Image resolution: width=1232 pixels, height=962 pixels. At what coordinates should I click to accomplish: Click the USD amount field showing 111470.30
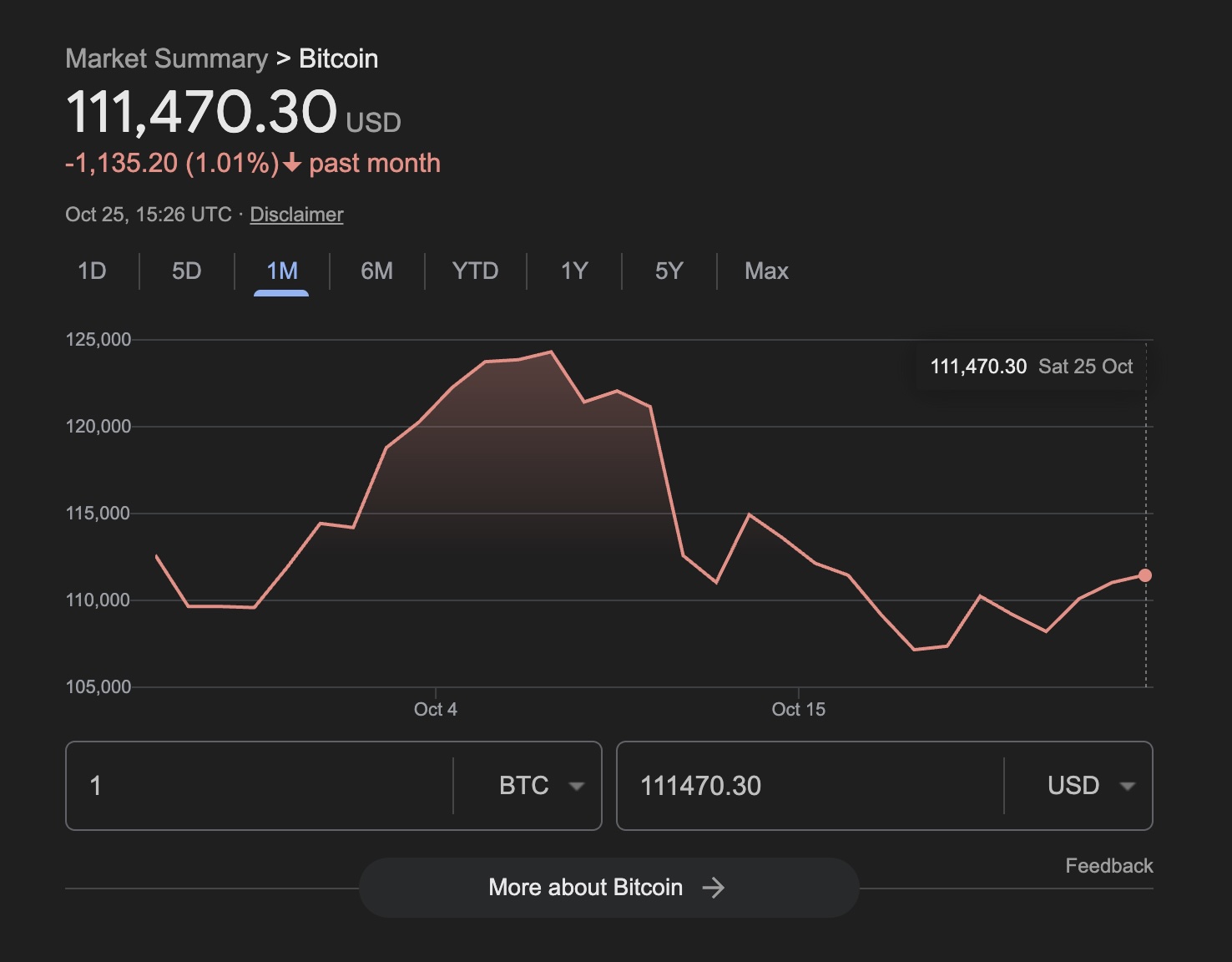(810, 786)
